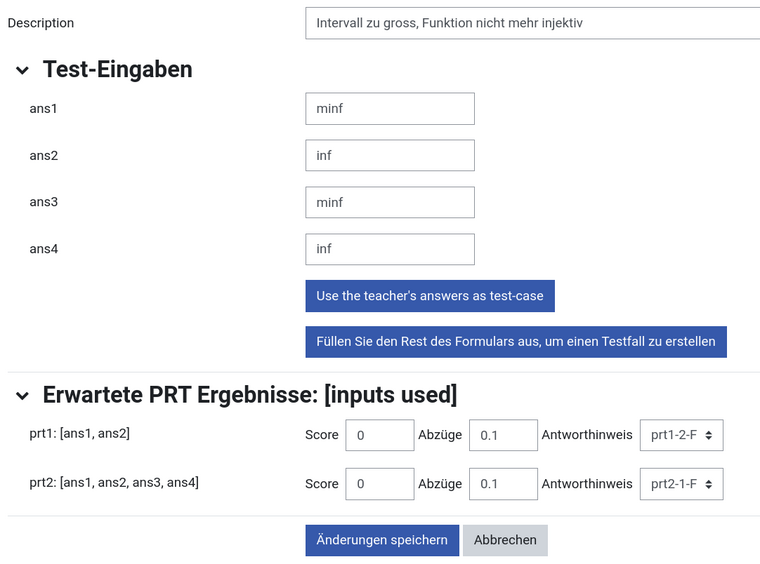The height and width of the screenshot is (564, 760).
Task: Save with Änderungen speichern button
Action: coord(382,540)
